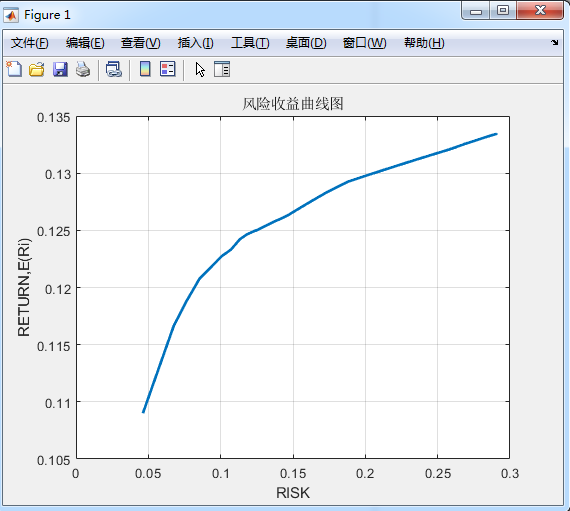Toggle the Edit Plot arrow tool
570x511 pixels.
[x=200, y=69]
